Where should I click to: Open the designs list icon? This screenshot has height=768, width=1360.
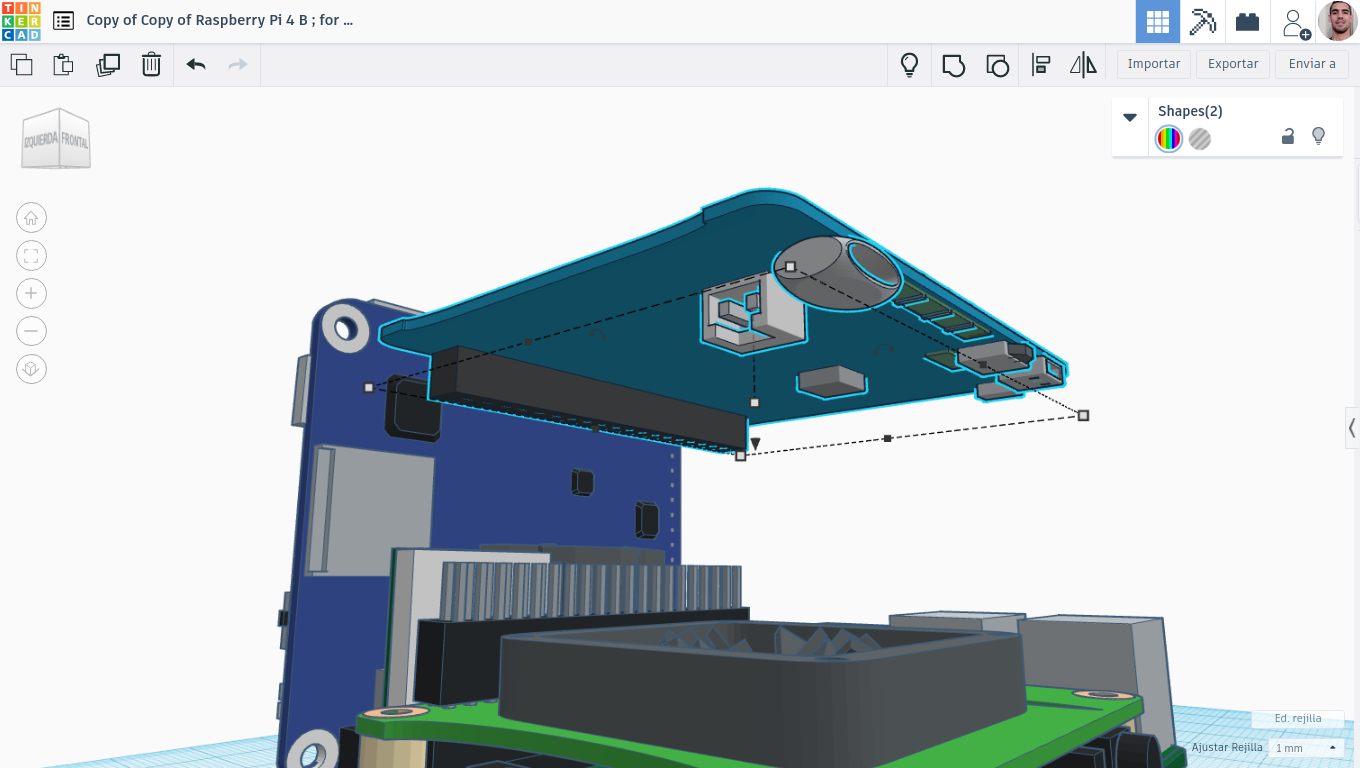(63, 20)
